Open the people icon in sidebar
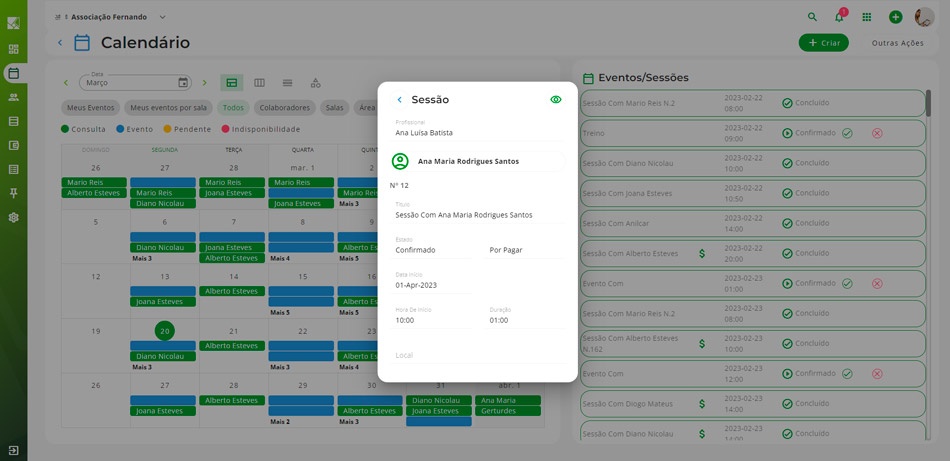This screenshot has height=461, width=950. tap(13, 97)
